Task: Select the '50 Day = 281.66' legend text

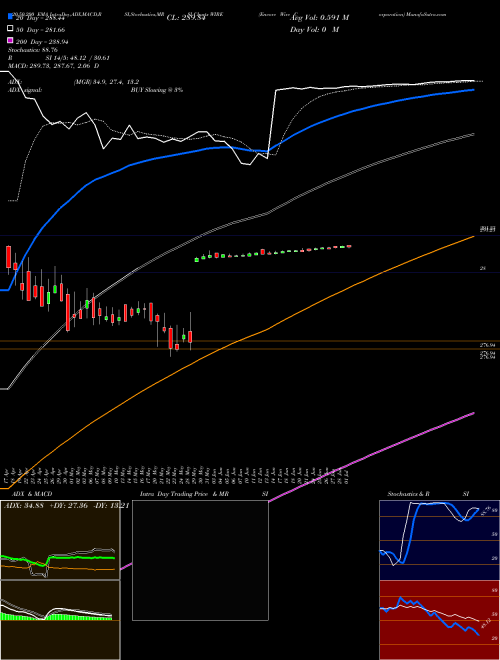Action: click(x=41, y=30)
